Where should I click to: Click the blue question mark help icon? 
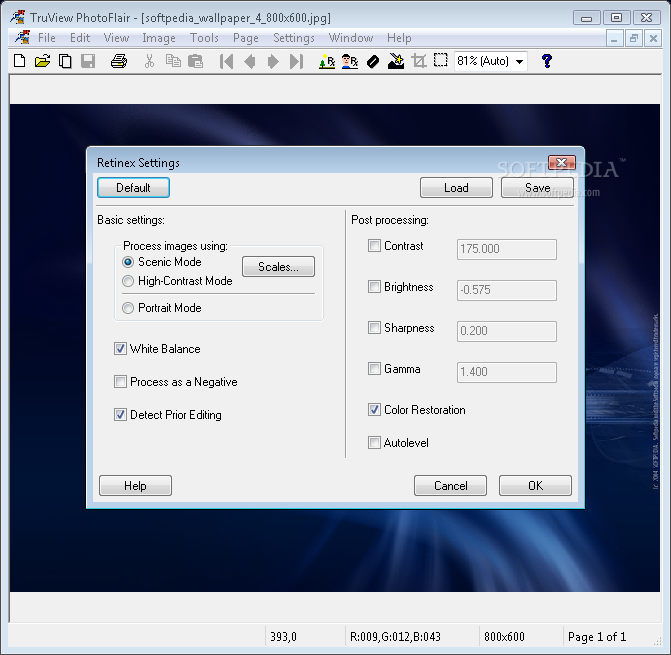(x=546, y=61)
